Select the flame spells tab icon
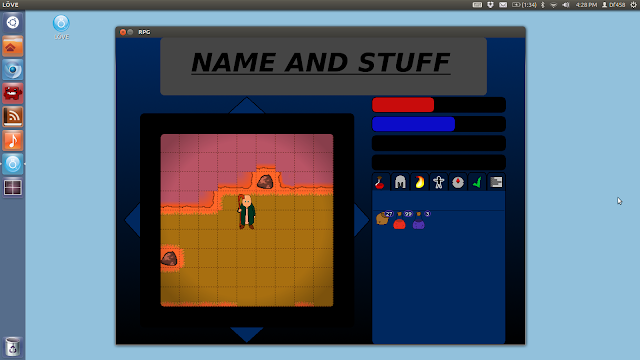The image size is (640, 360). pos(419,182)
